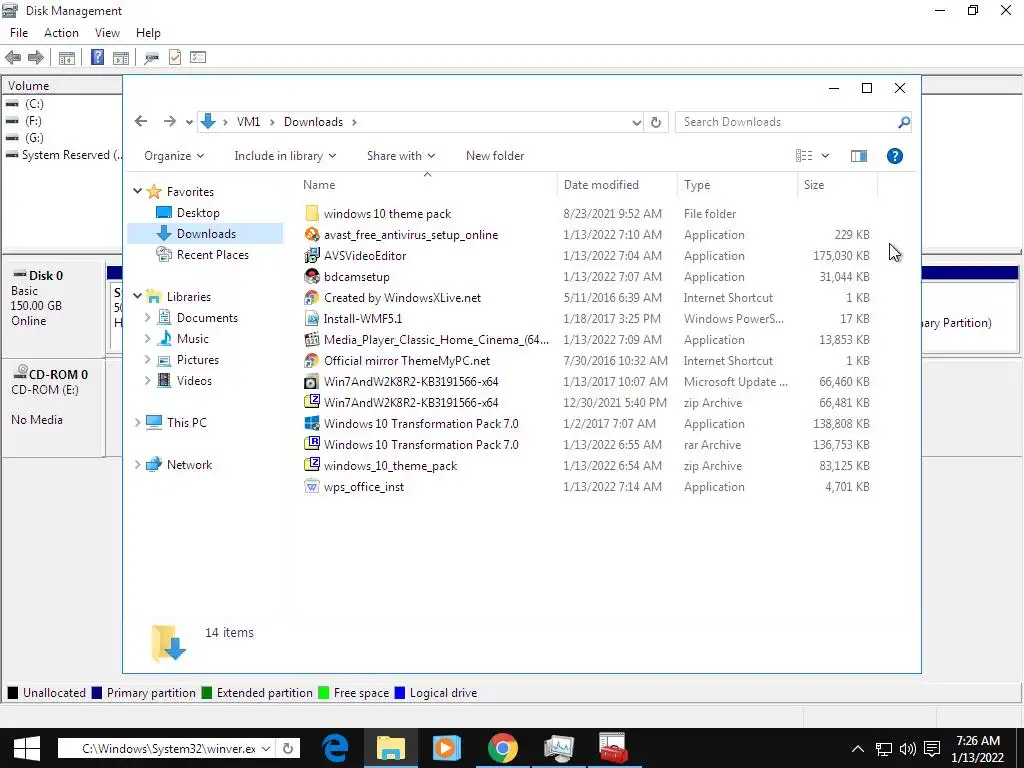1024x768 pixels.
Task: Expand the address bar history dropdown
Action: click(636, 122)
